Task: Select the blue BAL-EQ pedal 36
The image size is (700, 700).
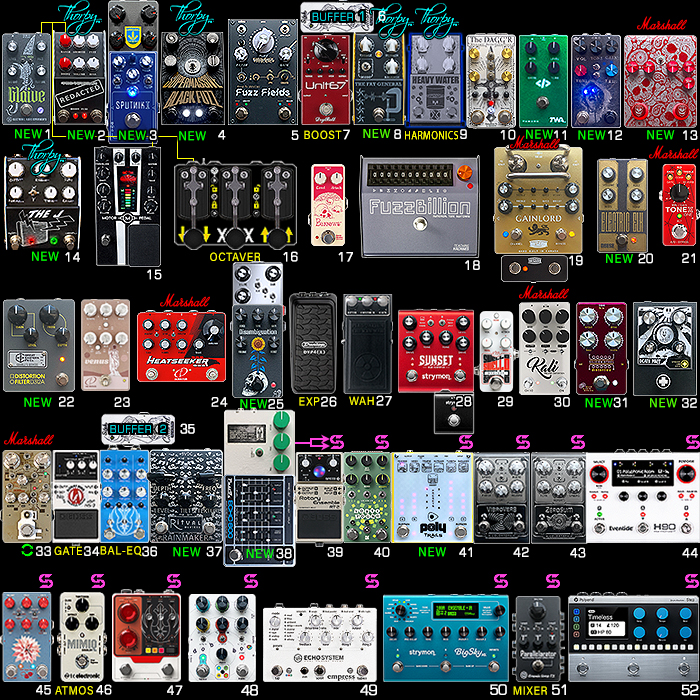Action: 125,496
